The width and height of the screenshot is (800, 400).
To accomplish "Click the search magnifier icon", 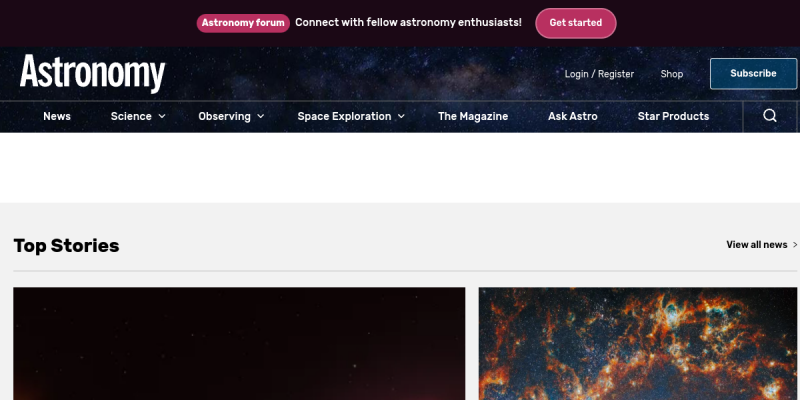I will (x=769, y=116).
